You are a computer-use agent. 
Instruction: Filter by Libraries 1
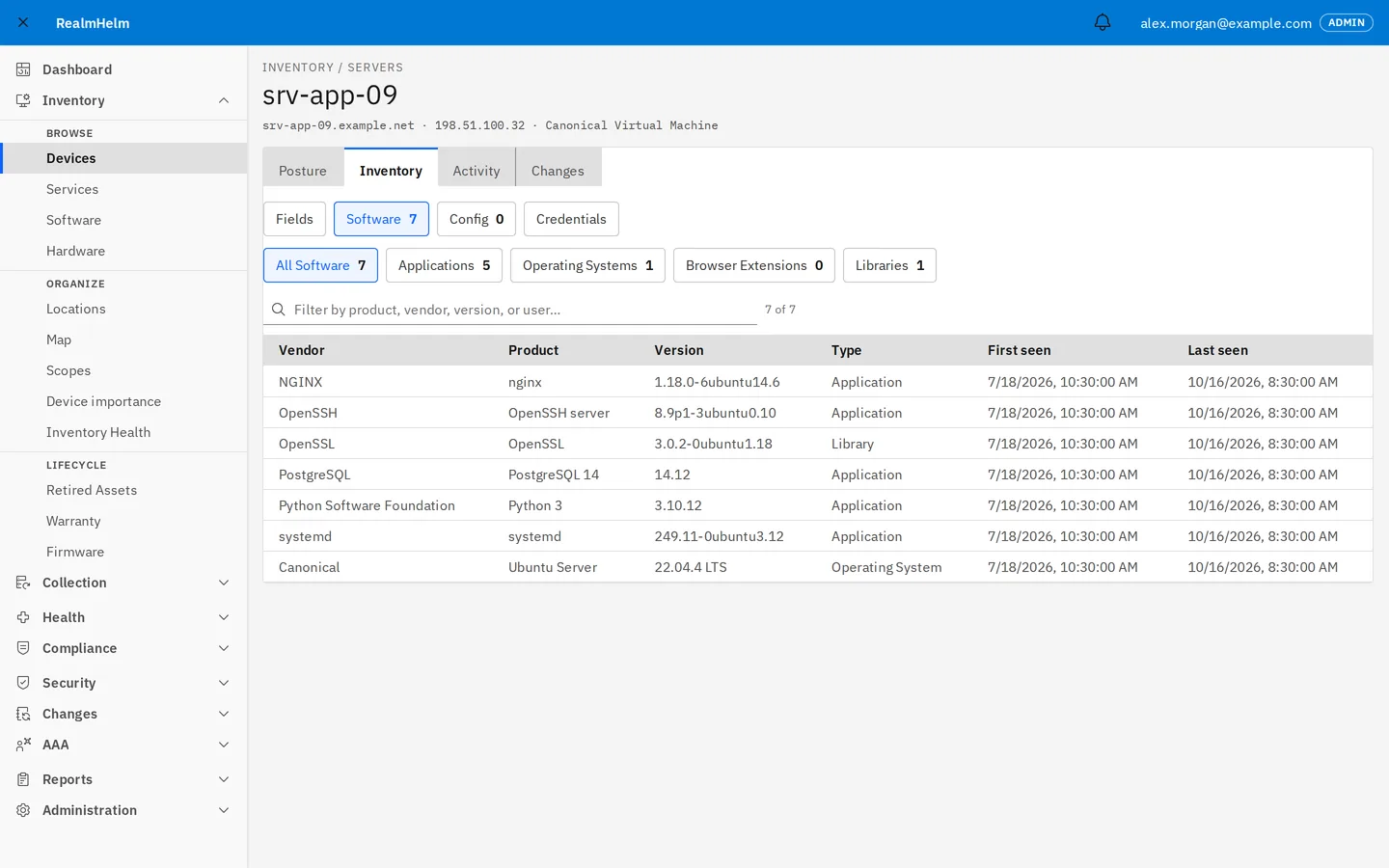(889, 265)
